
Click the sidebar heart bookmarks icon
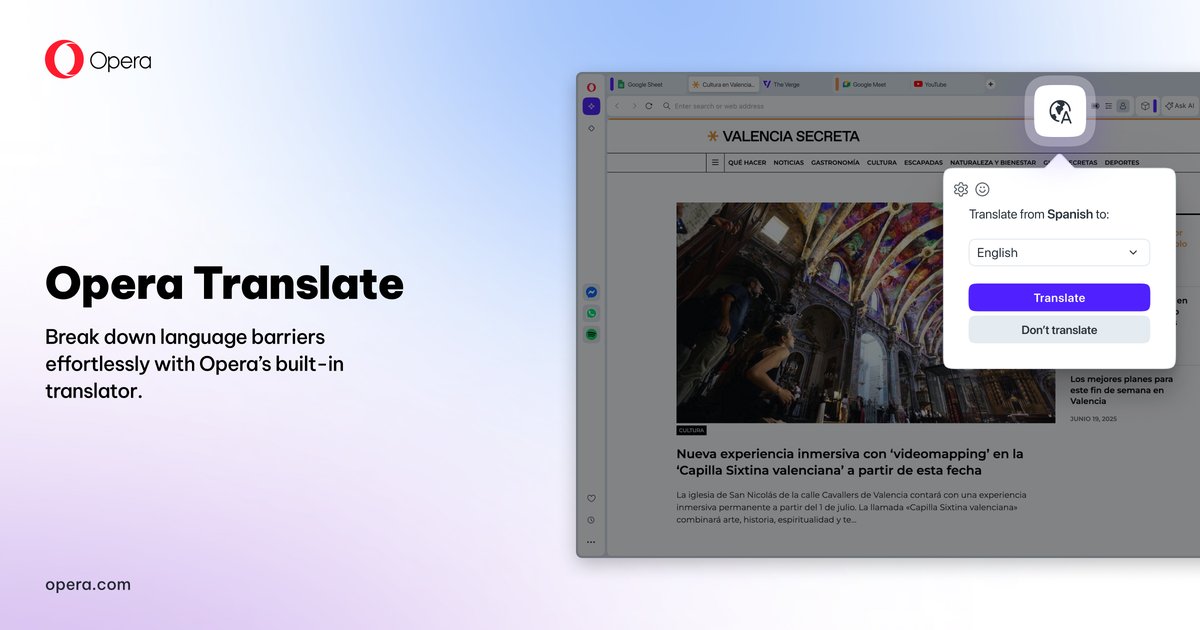click(591, 498)
